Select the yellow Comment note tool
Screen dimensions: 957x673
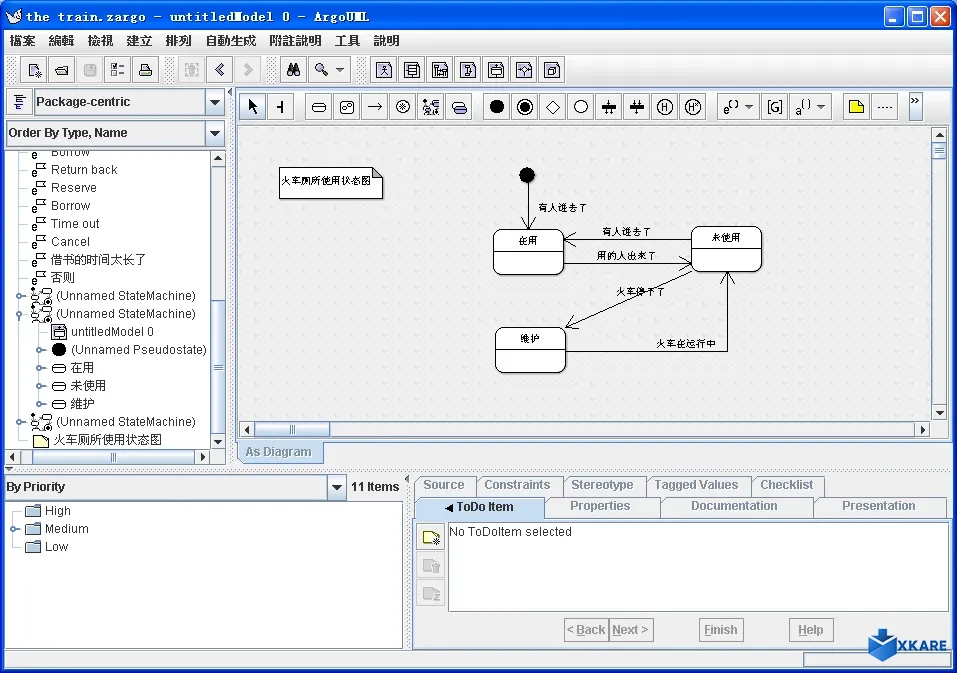(856, 107)
